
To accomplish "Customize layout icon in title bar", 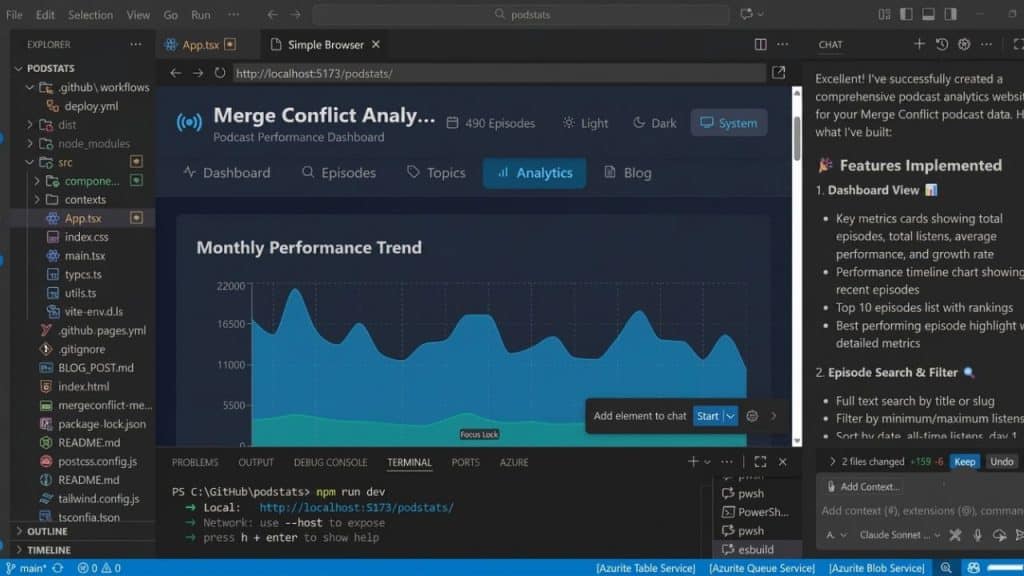I will tap(884, 14).
